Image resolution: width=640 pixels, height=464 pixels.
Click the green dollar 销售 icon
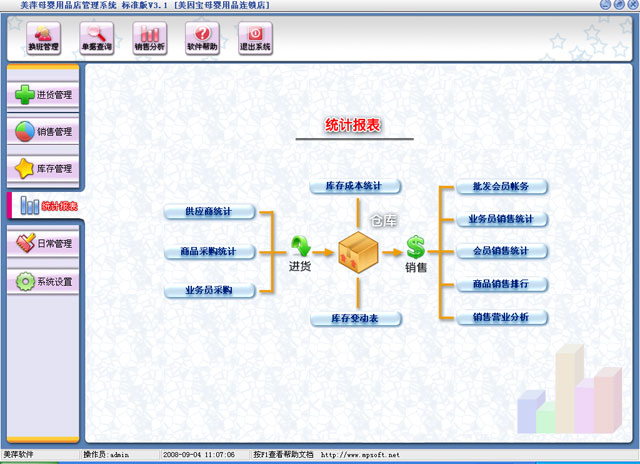[416, 247]
